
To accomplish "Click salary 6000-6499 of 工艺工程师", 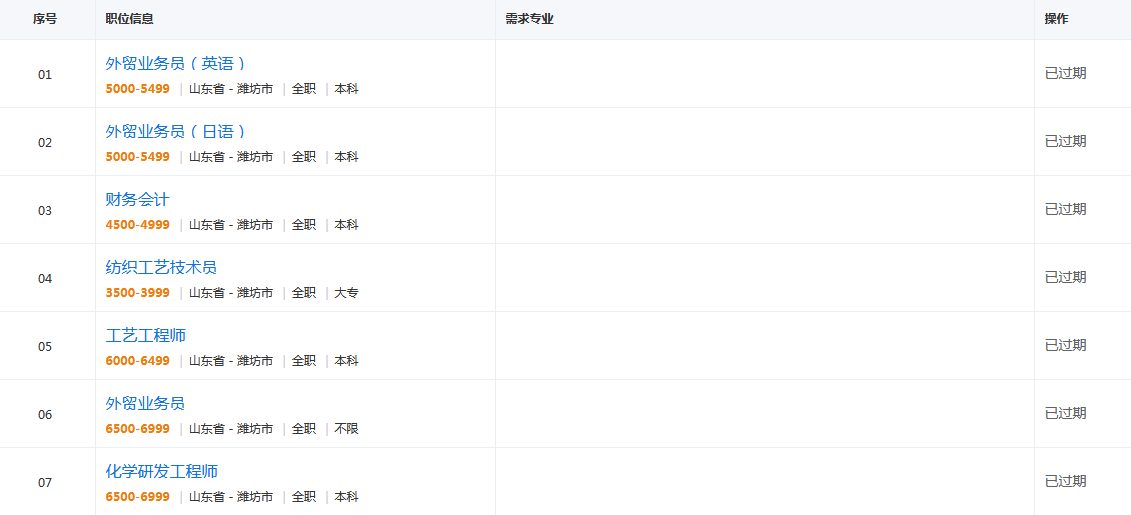I will pos(138,361).
